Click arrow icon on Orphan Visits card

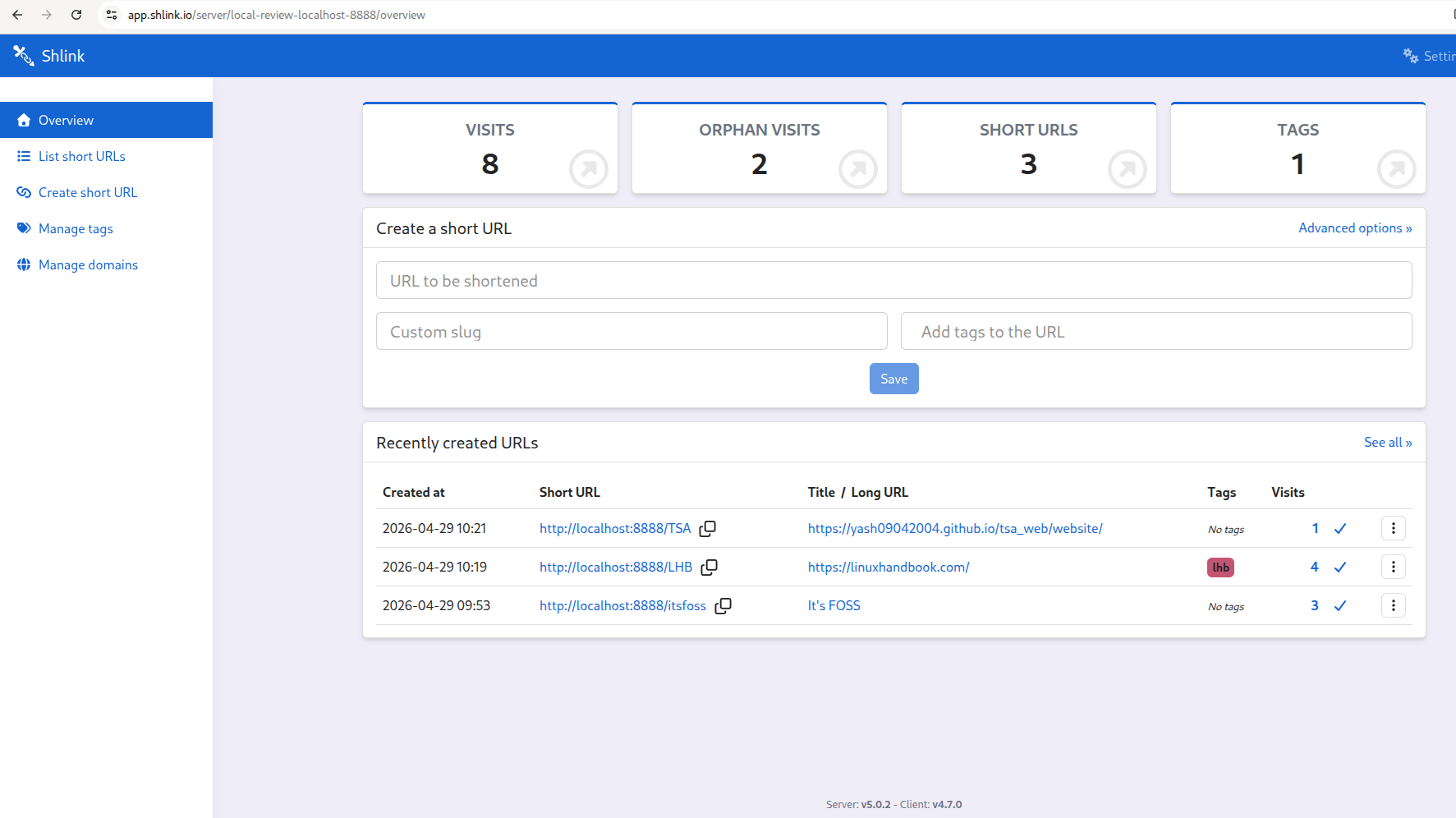tap(858, 169)
